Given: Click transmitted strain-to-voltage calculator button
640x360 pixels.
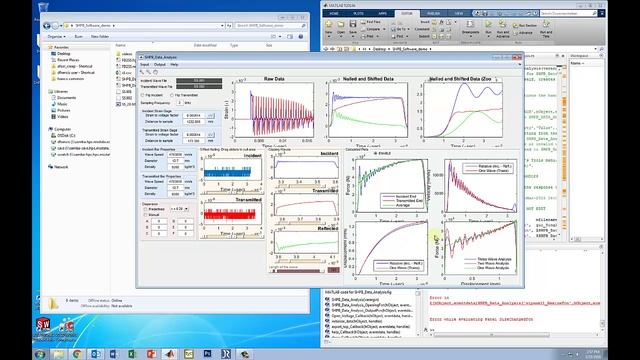Looking at the screenshot, I should click(211, 135).
